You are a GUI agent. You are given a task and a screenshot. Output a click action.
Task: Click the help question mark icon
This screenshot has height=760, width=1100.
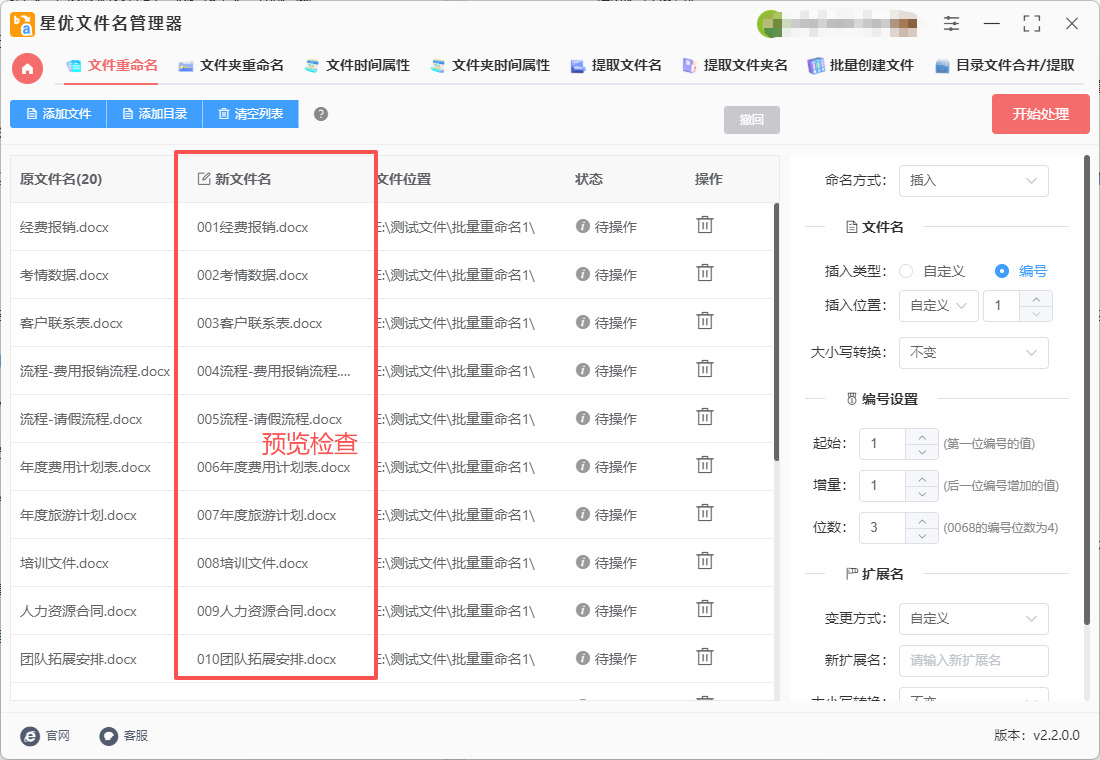click(321, 114)
